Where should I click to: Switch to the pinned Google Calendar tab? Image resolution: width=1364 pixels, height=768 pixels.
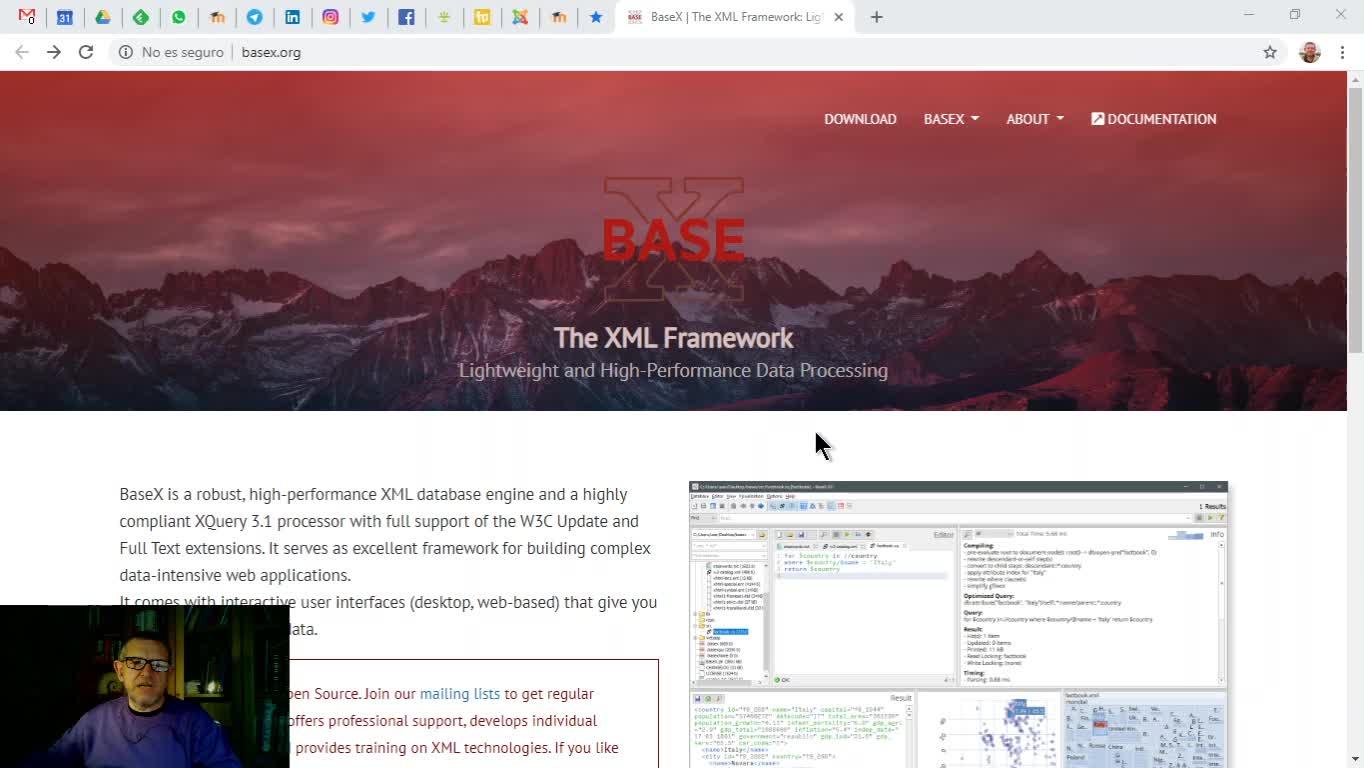click(x=65, y=17)
